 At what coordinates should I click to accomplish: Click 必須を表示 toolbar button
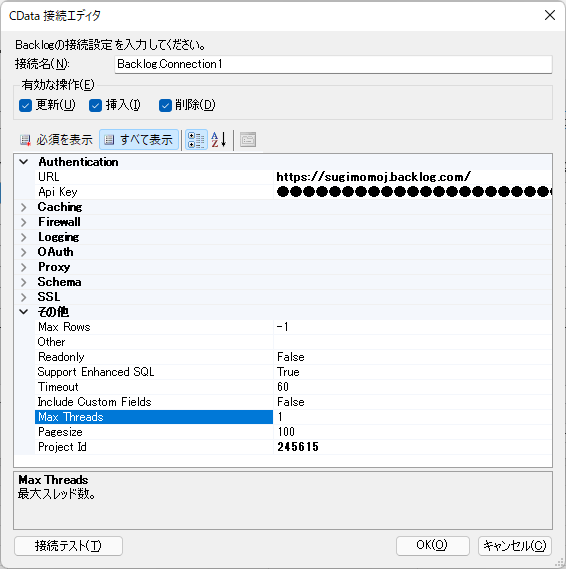pyautogui.click(x=56, y=140)
